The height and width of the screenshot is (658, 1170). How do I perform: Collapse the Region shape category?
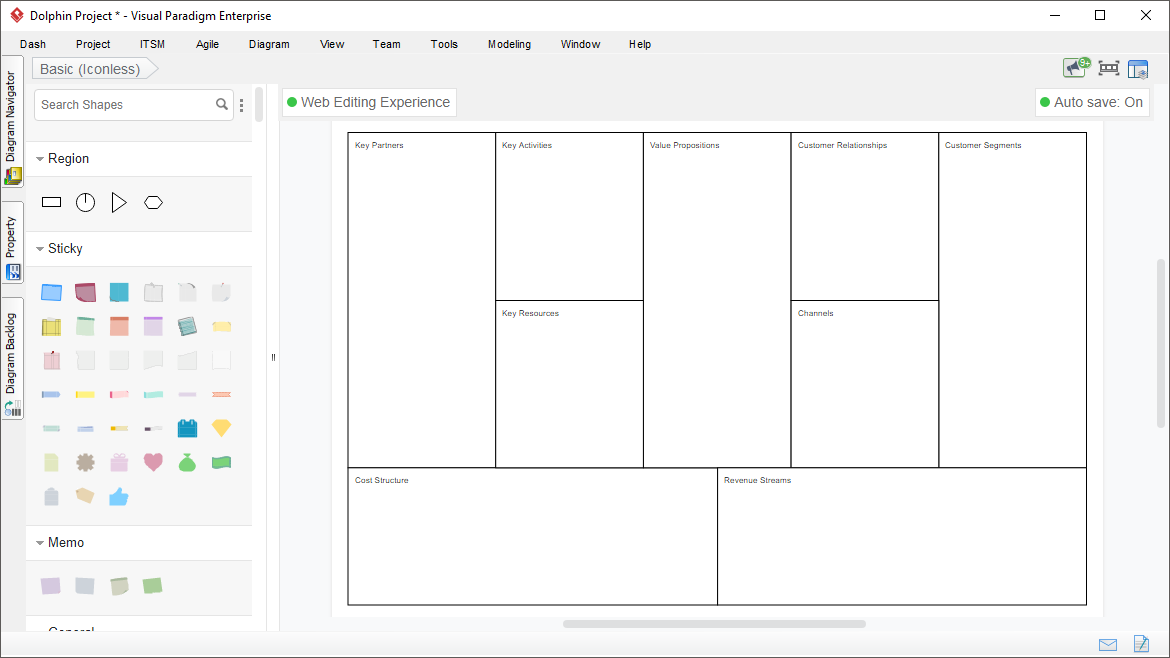point(40,159)
